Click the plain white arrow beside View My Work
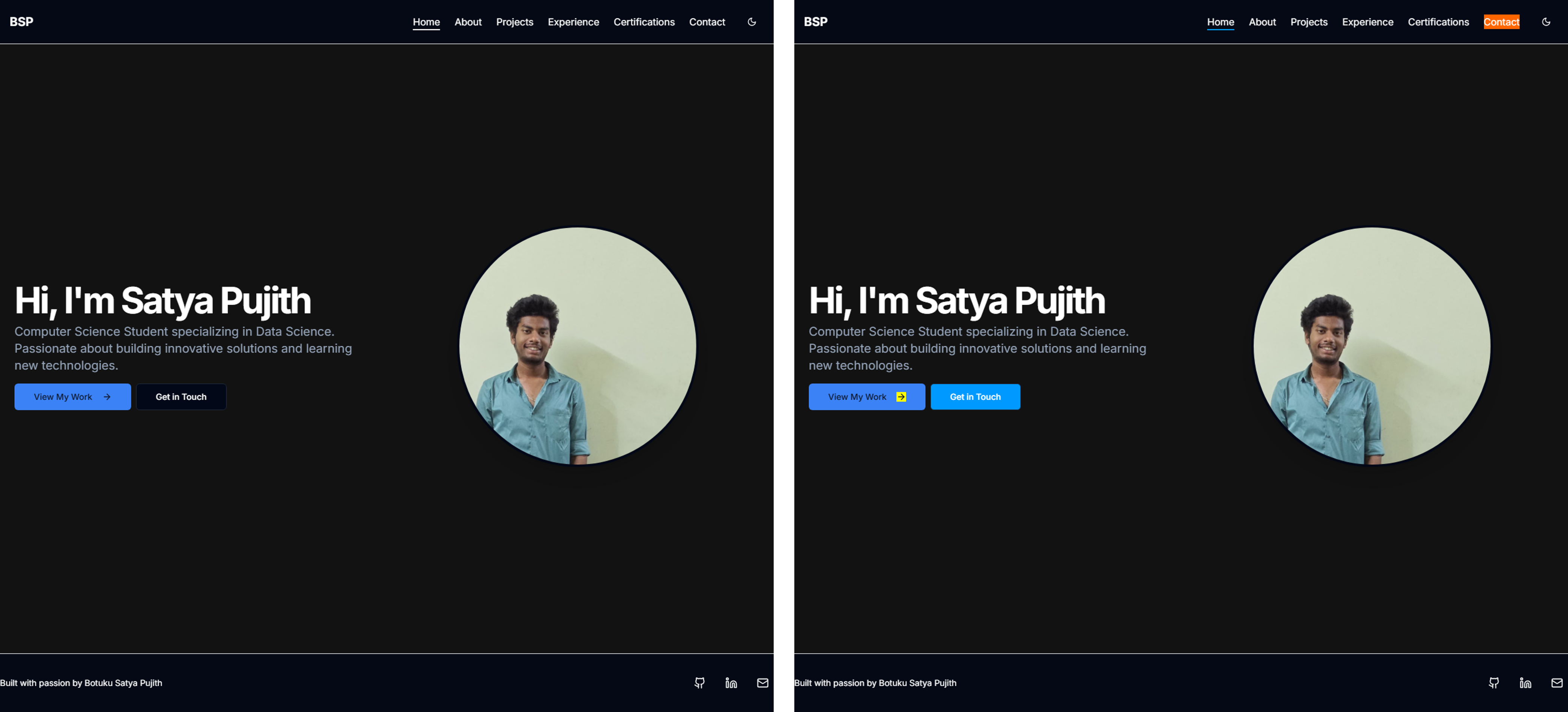1568x712 pixels. (107, 396)
